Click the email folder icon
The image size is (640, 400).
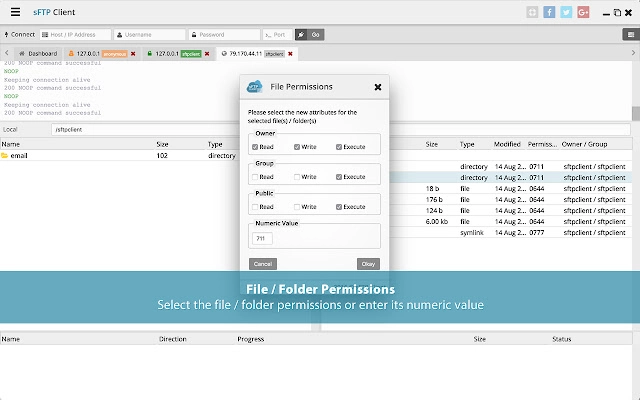pos(4,156)
